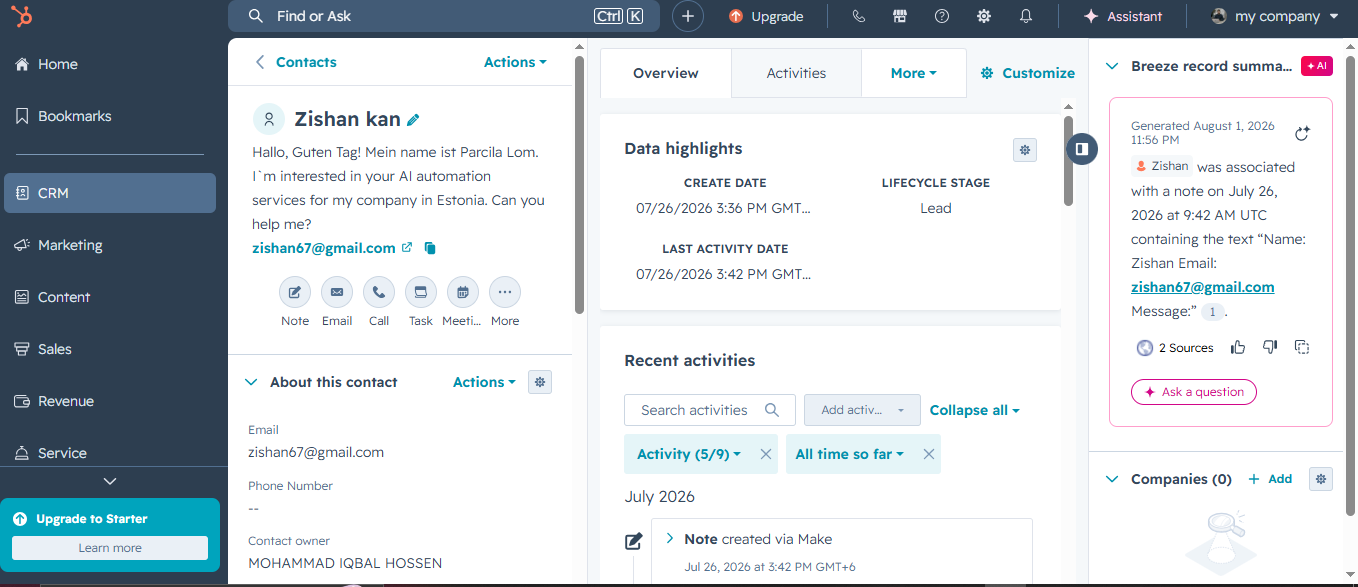1358x587 pixels.
Task: Switch to the Overview tab
Action: coord(666,73)
